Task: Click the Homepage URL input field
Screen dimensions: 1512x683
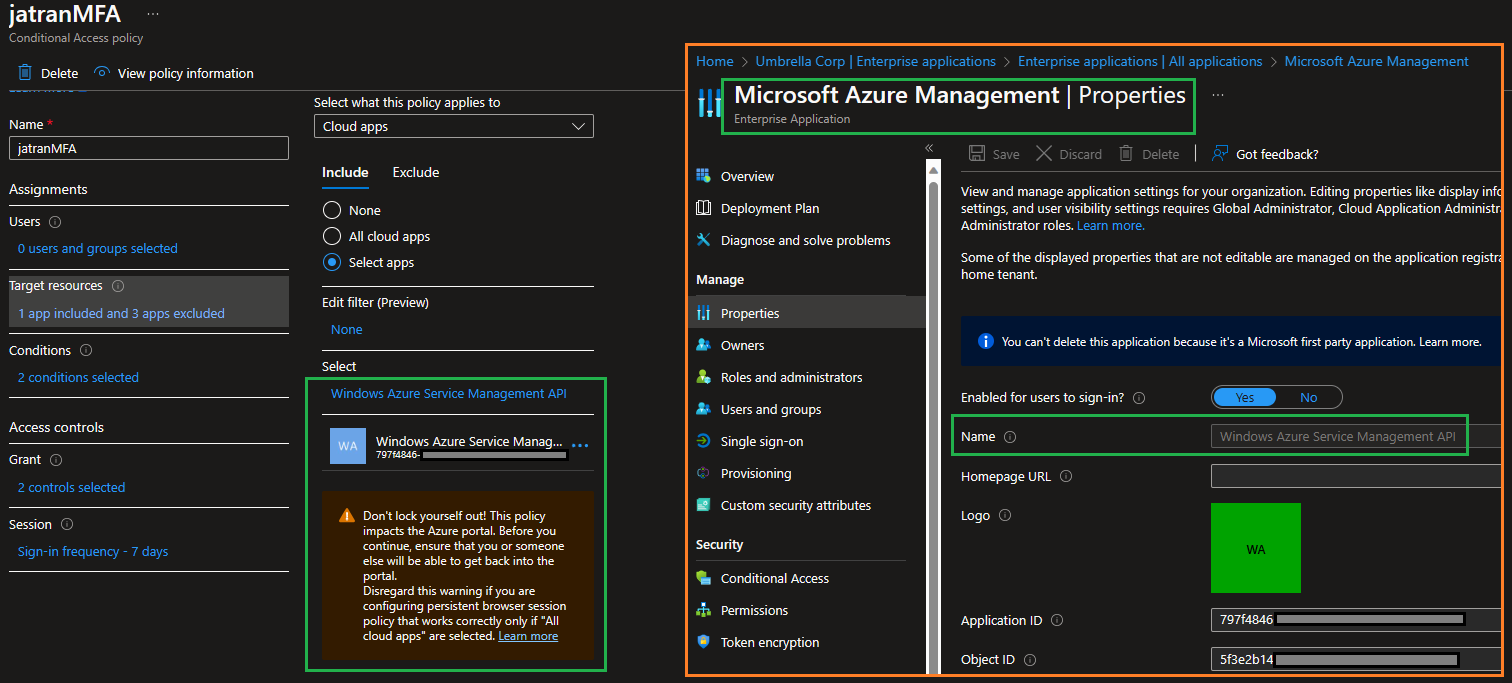Action: (x=1357, y=476)
